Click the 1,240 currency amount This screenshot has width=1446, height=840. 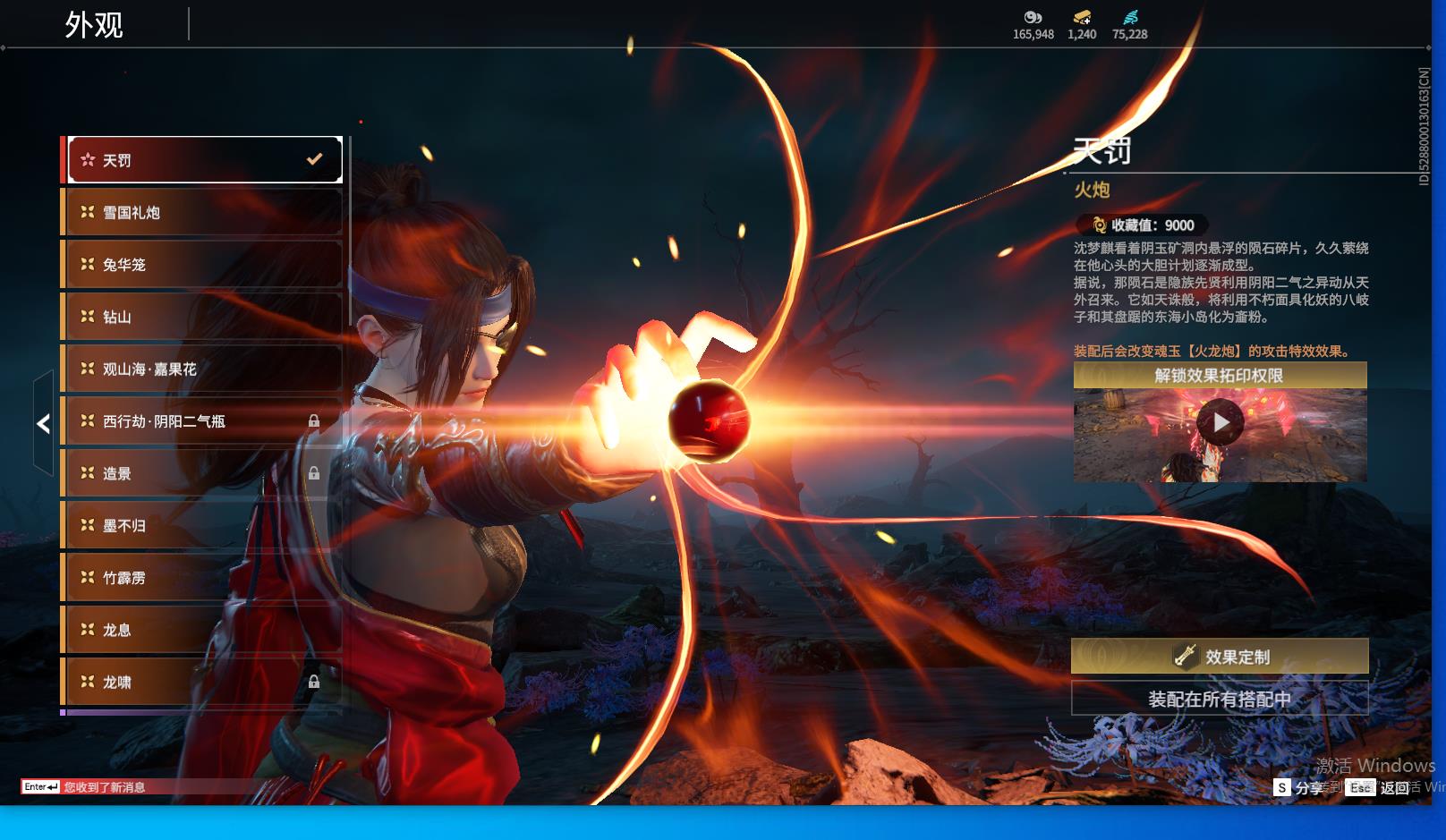coord(1082,34)
